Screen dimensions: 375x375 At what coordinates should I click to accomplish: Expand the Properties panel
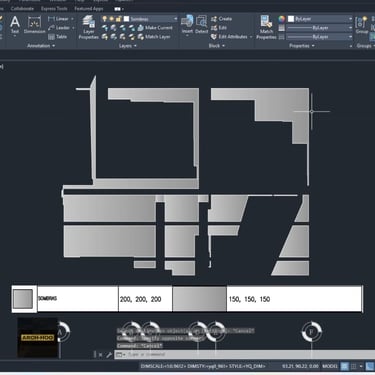[302, 46]
